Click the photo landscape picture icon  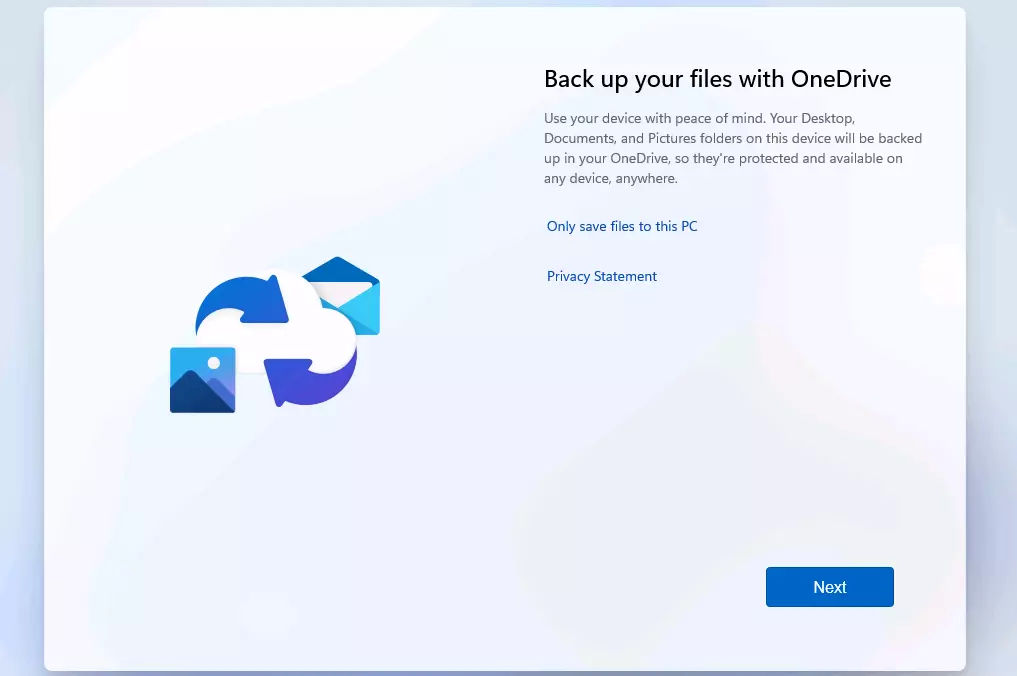[x=203, y=380]
